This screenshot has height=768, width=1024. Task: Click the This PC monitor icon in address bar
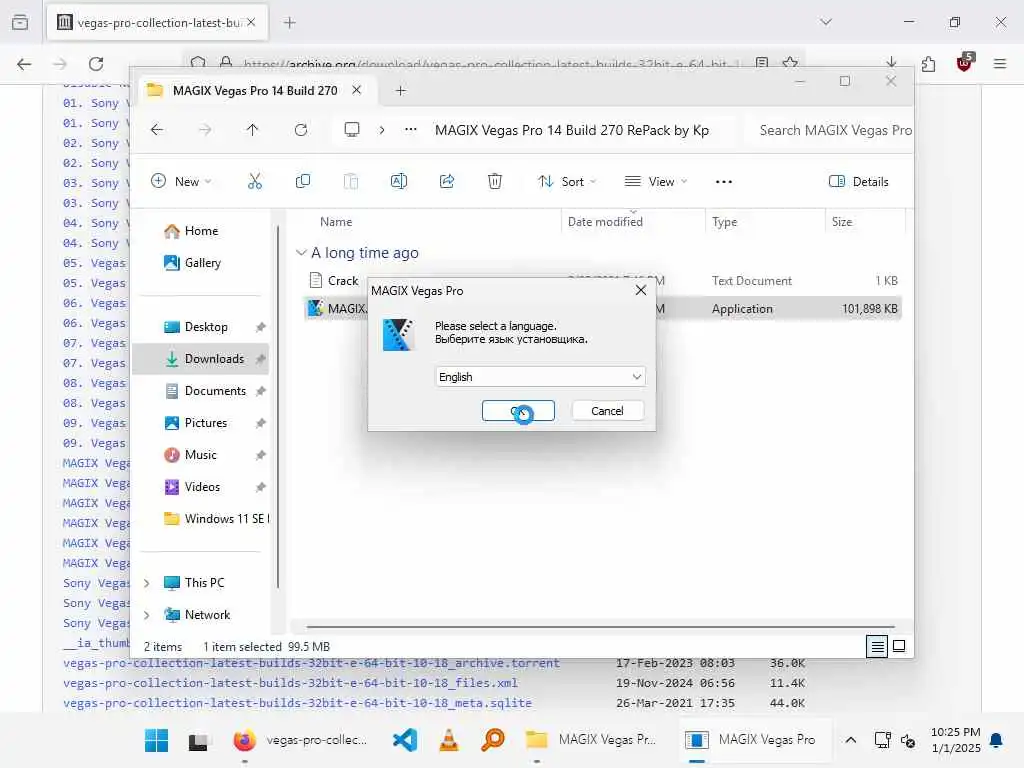click(x=352, y=130)
